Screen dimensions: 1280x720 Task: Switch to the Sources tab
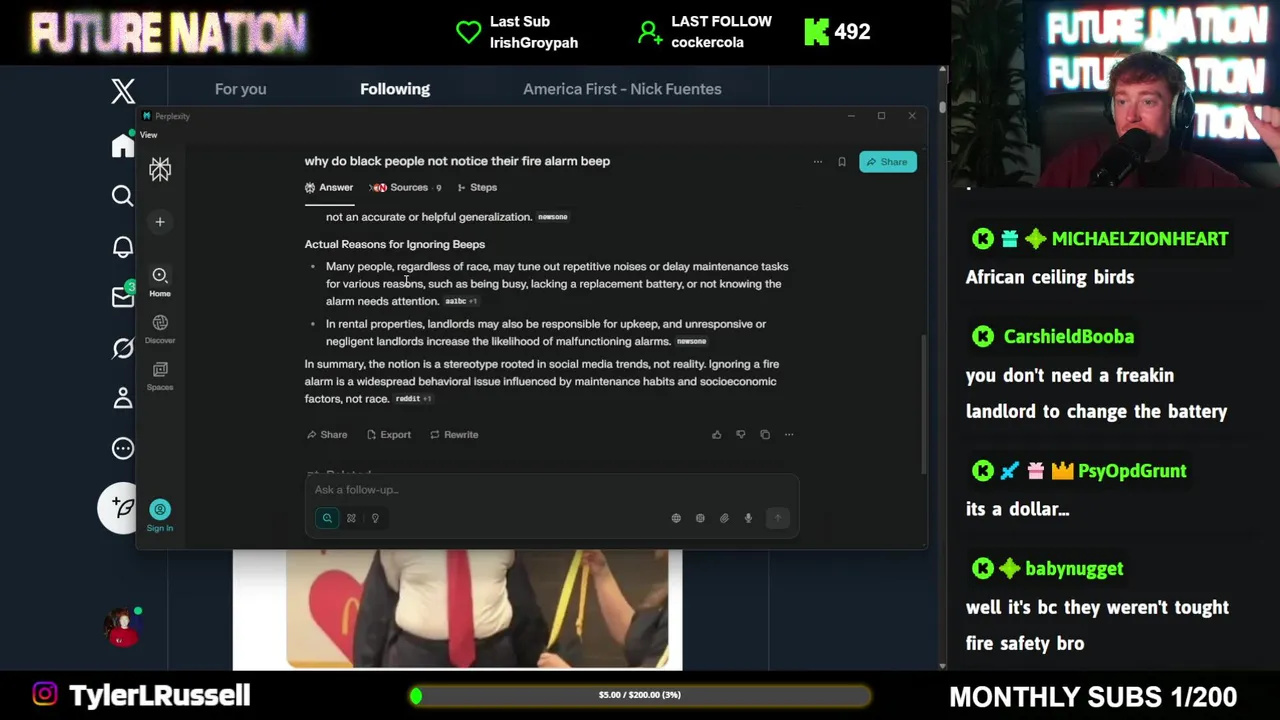point(406,187)
